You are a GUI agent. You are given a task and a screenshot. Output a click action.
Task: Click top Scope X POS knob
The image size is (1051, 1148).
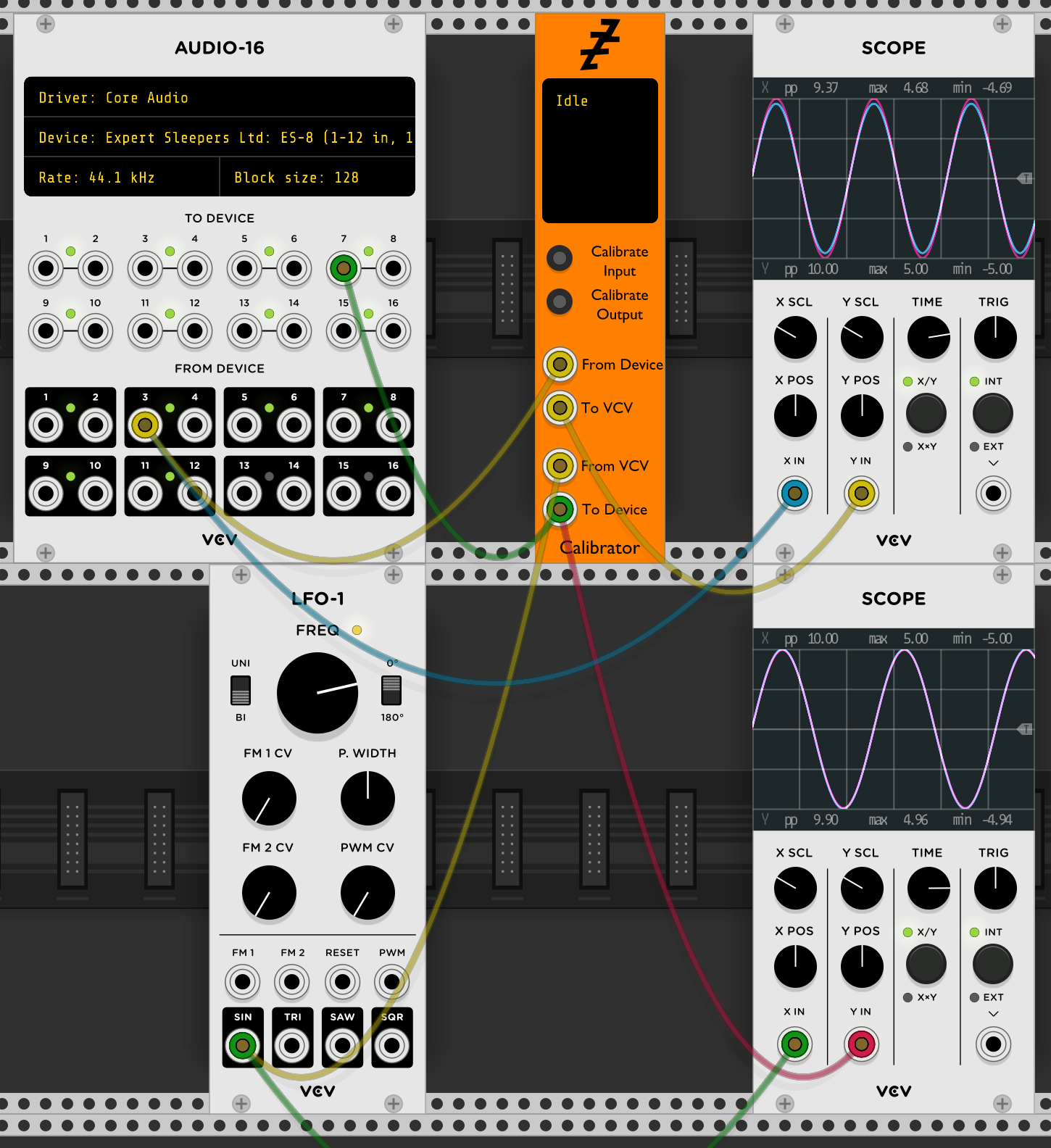795,416
